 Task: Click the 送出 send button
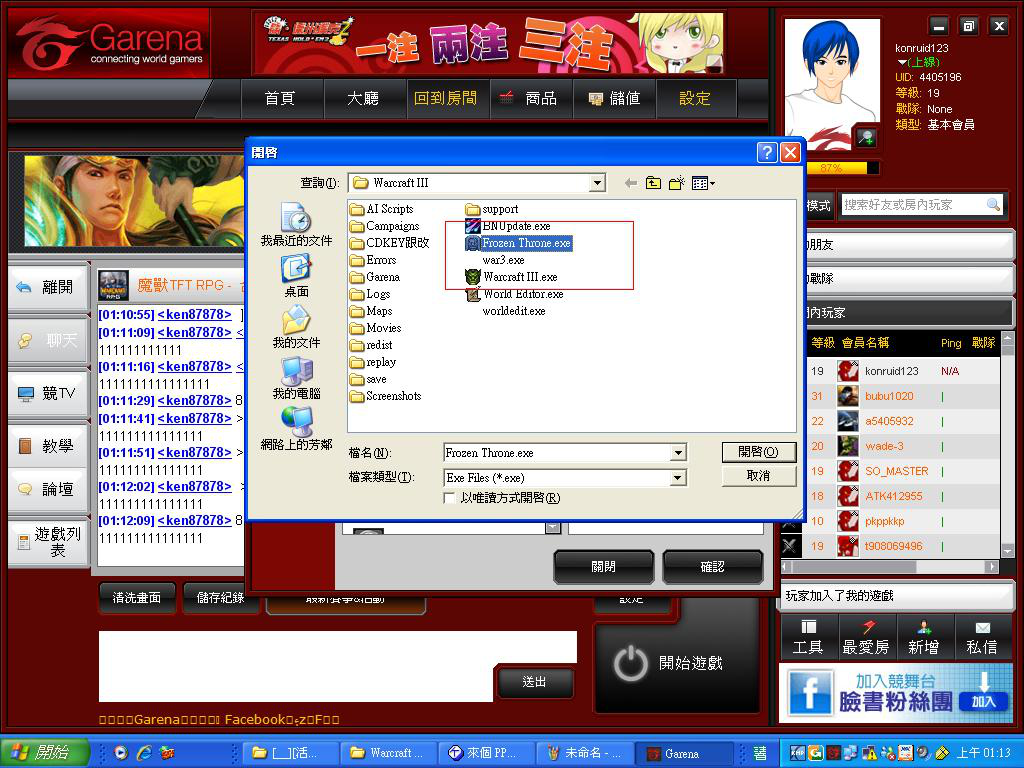click(x=534, y=682)
